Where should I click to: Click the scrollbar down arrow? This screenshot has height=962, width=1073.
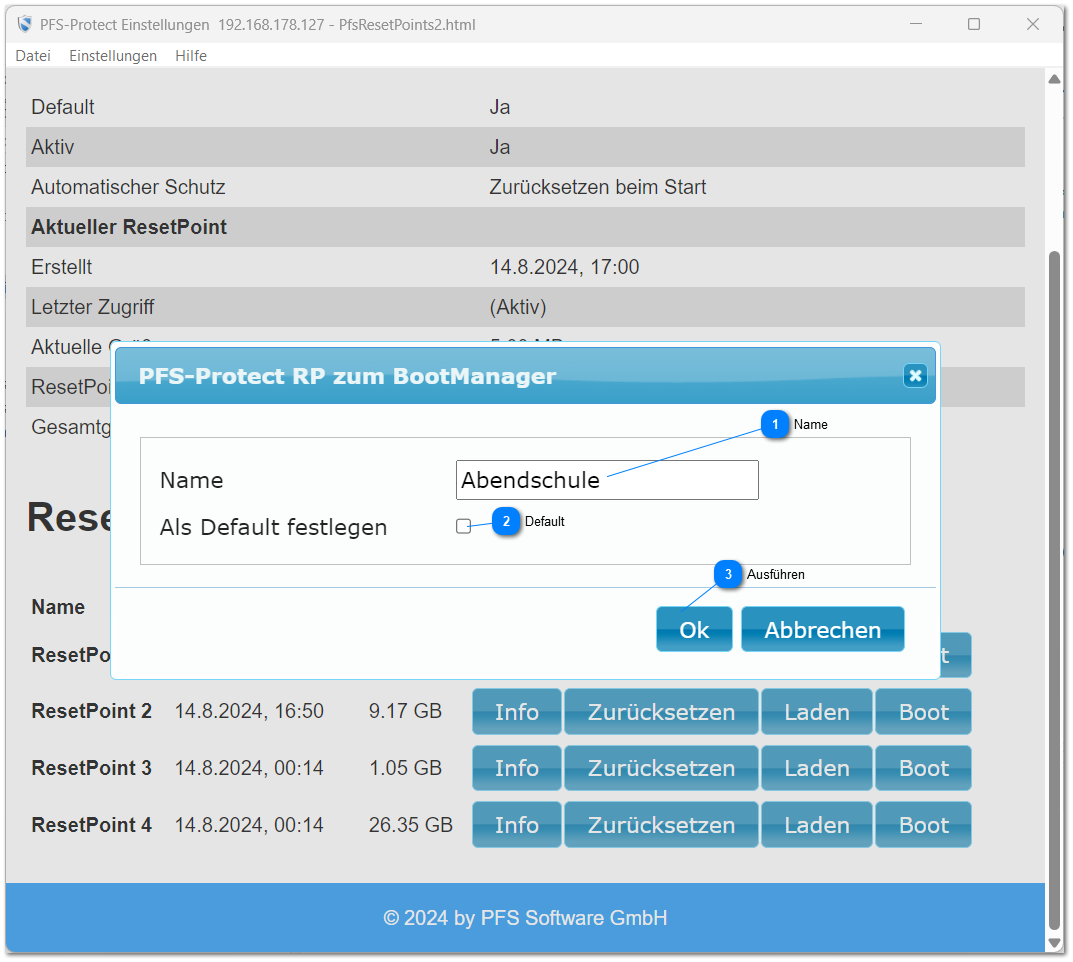[1053, 943]
